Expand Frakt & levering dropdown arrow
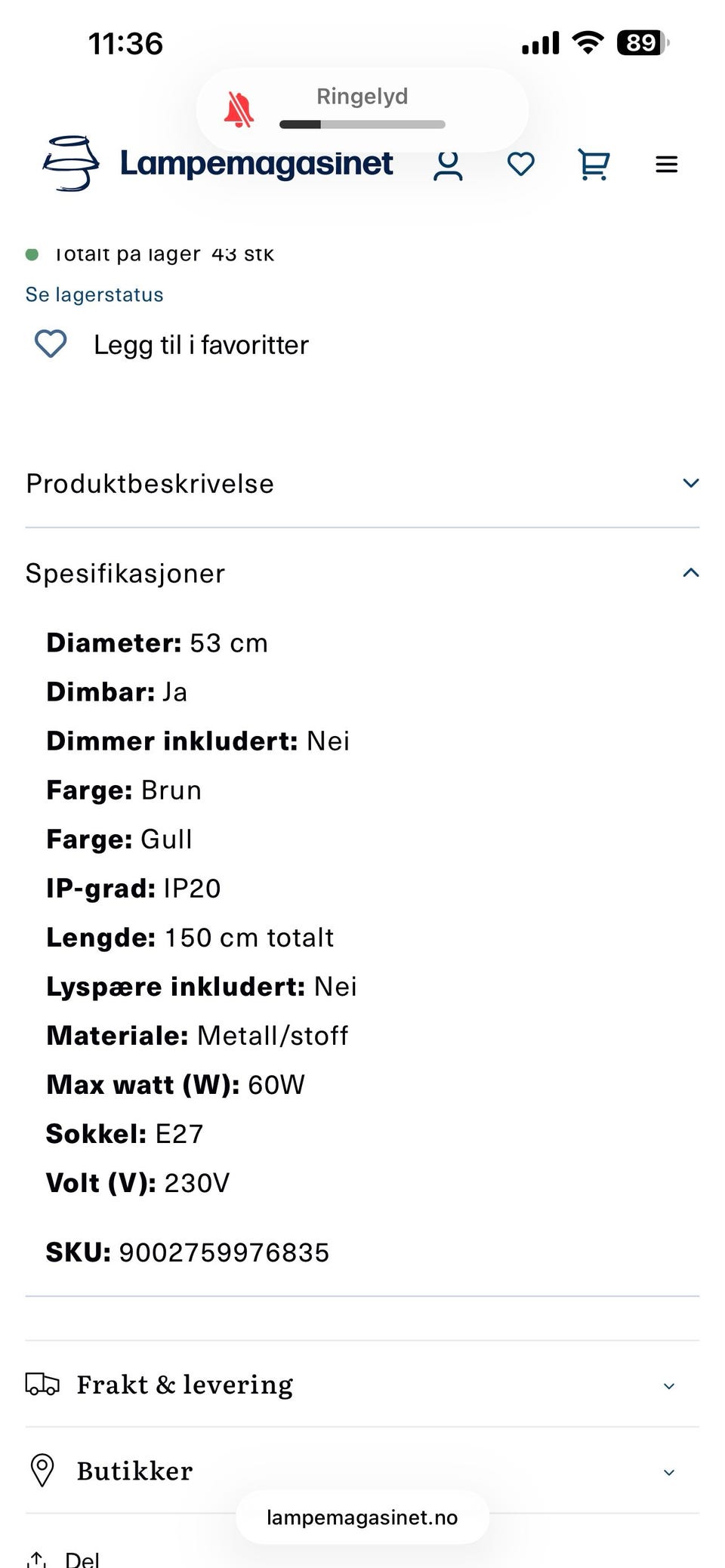This screenshot has height=1568, width=725. [668, 1386]
